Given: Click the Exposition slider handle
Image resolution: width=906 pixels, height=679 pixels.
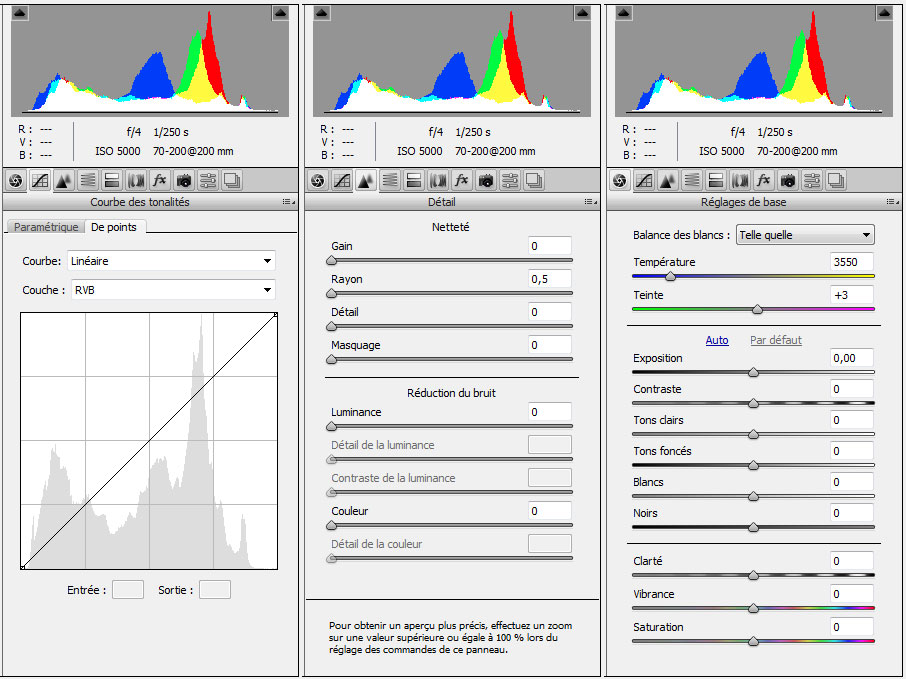Looking at the screenshot, I should coord(753,373).
